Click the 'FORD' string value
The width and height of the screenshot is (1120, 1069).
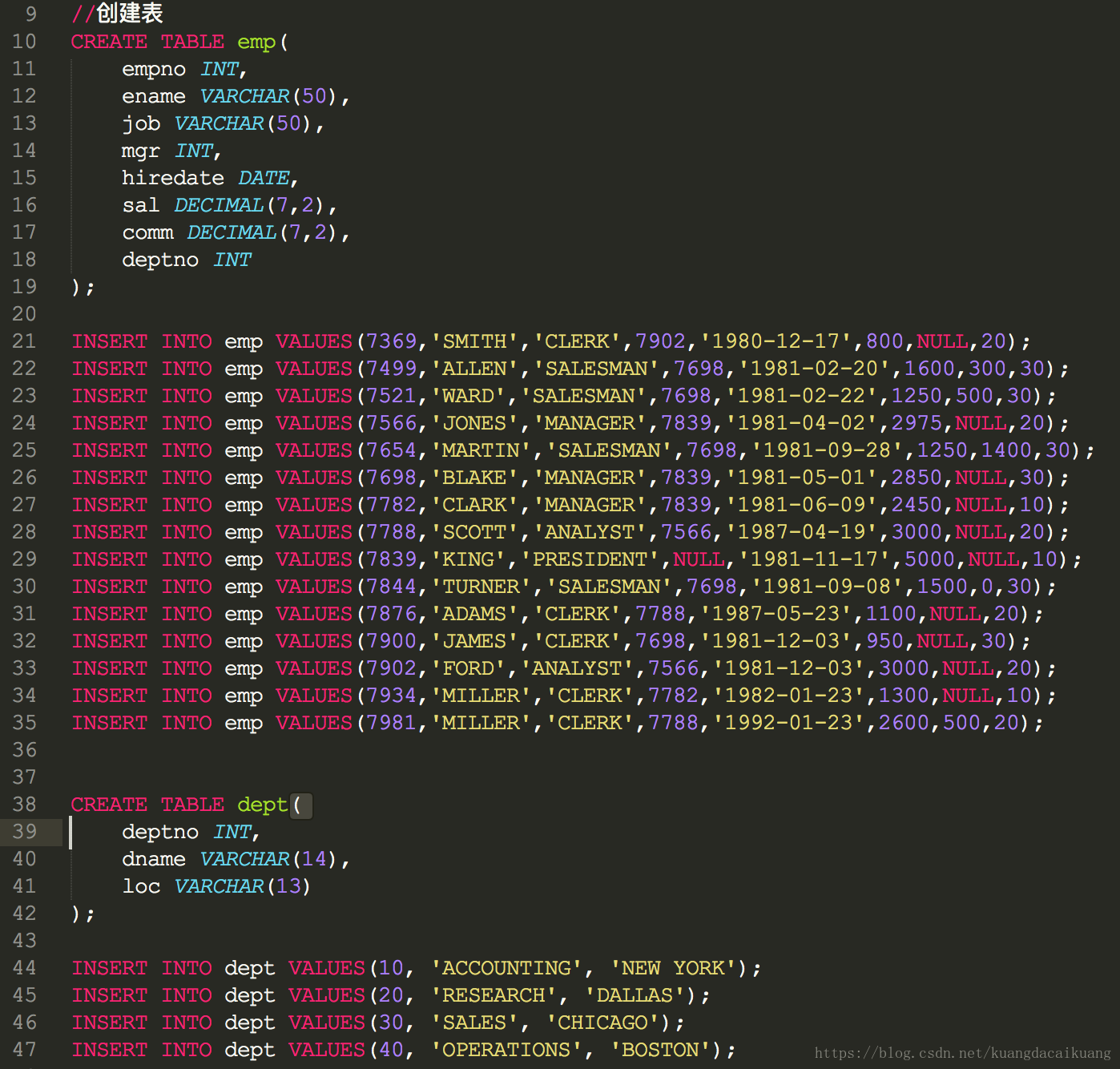(469, 669)
